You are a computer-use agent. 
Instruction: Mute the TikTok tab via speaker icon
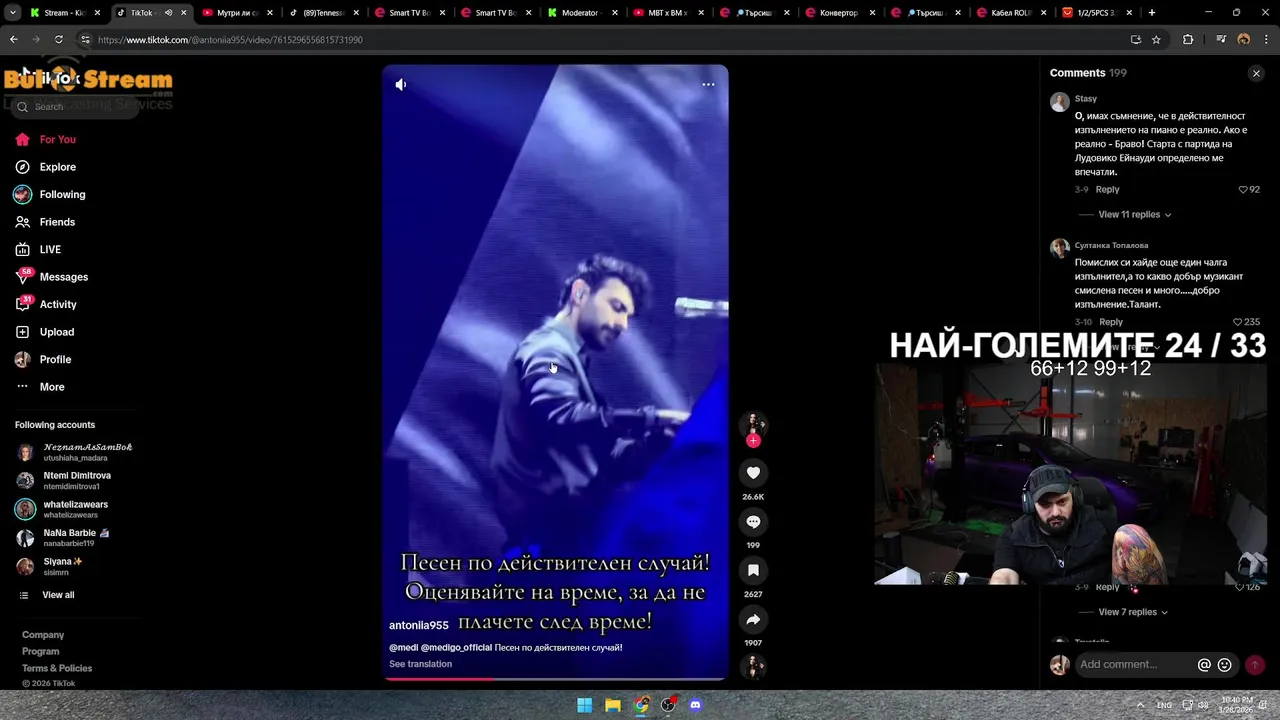click(x=168, y=13)
